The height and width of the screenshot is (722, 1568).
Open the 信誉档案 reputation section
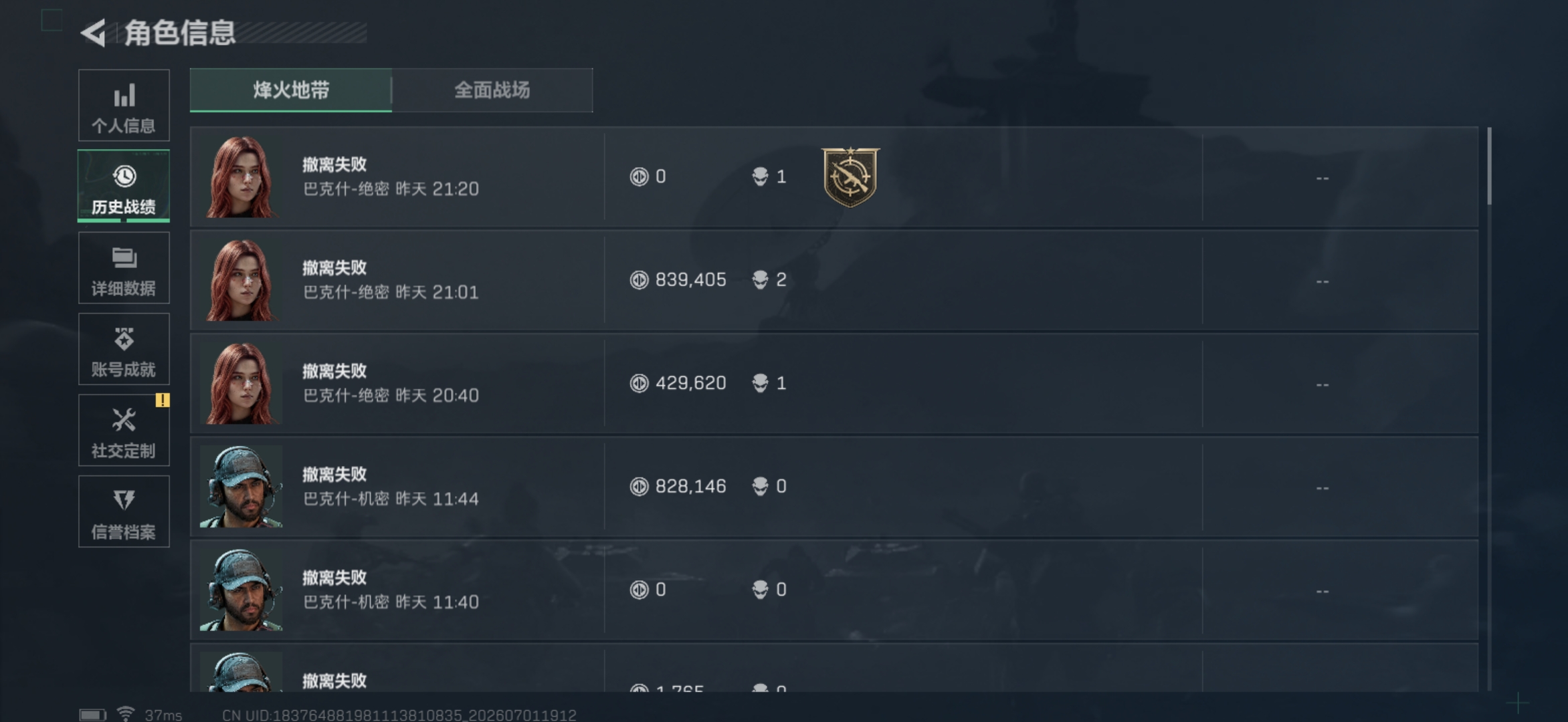tap(124, 511)
